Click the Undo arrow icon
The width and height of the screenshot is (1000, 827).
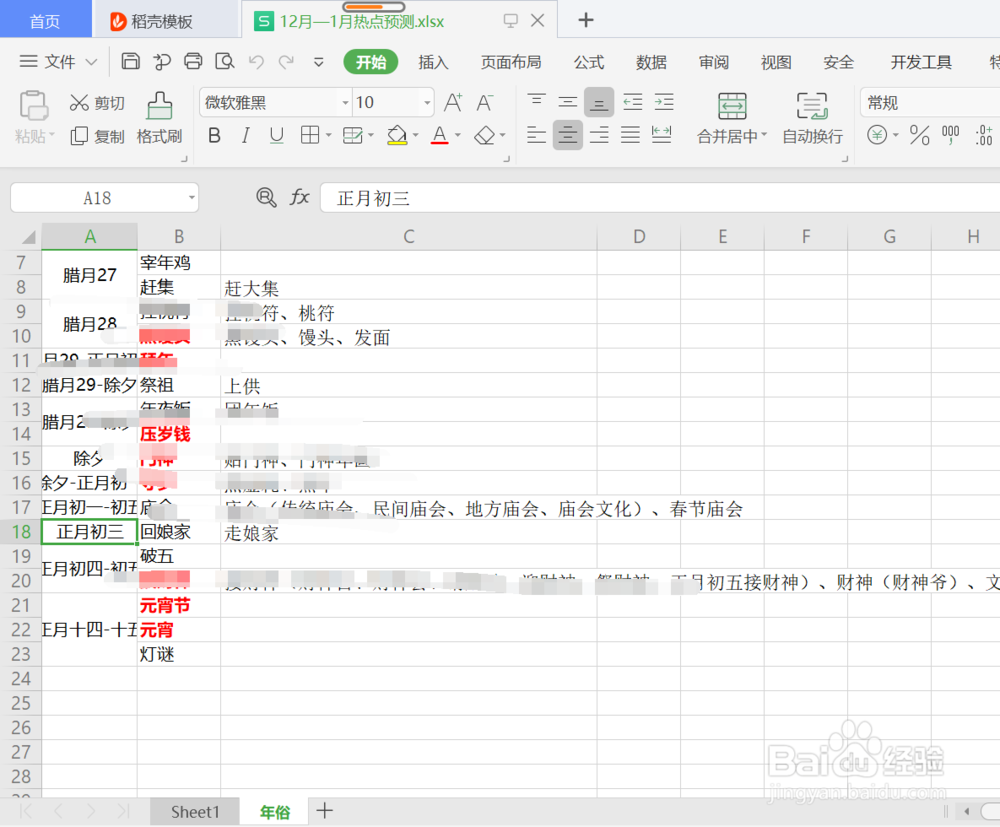[256, 61]
